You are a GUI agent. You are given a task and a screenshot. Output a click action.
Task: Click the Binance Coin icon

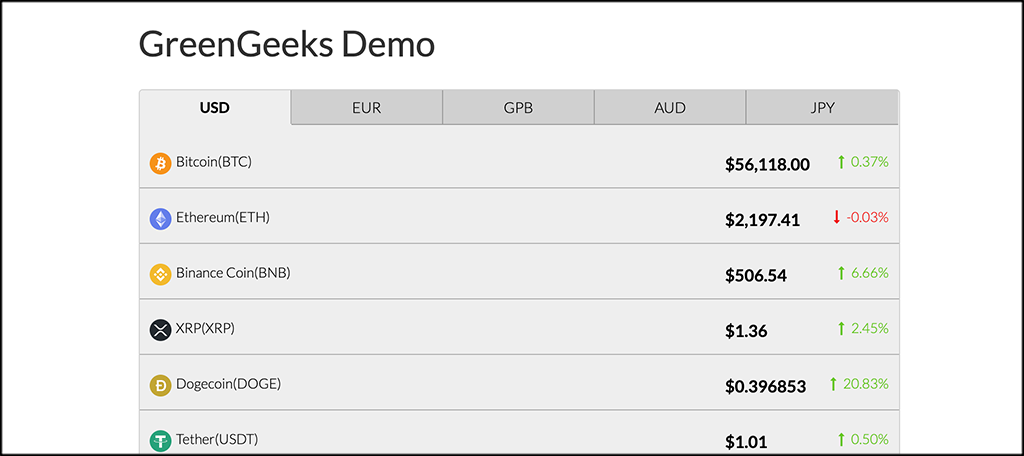[160, 274]
